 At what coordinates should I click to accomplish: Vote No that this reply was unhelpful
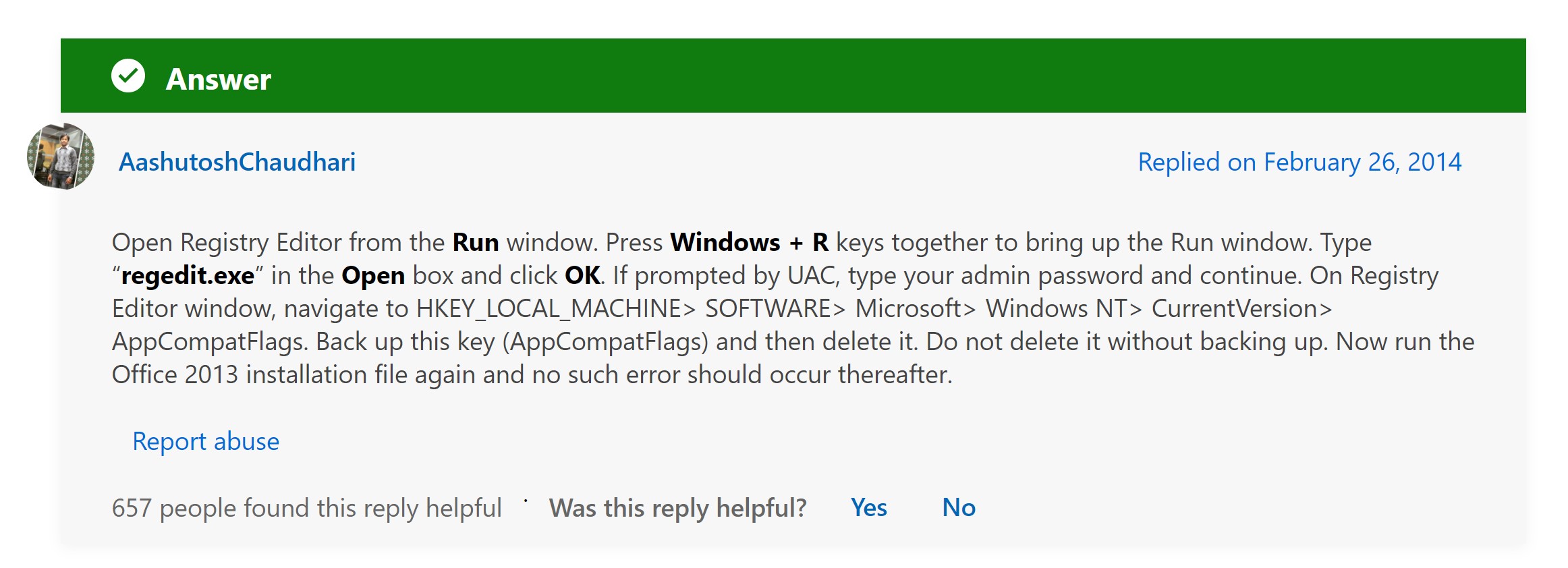click(x=959, y=509)
